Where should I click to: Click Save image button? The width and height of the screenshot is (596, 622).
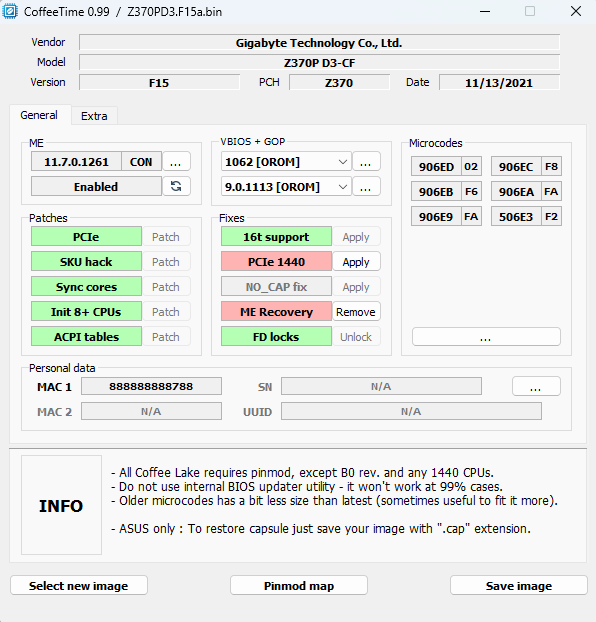(519, 586)
